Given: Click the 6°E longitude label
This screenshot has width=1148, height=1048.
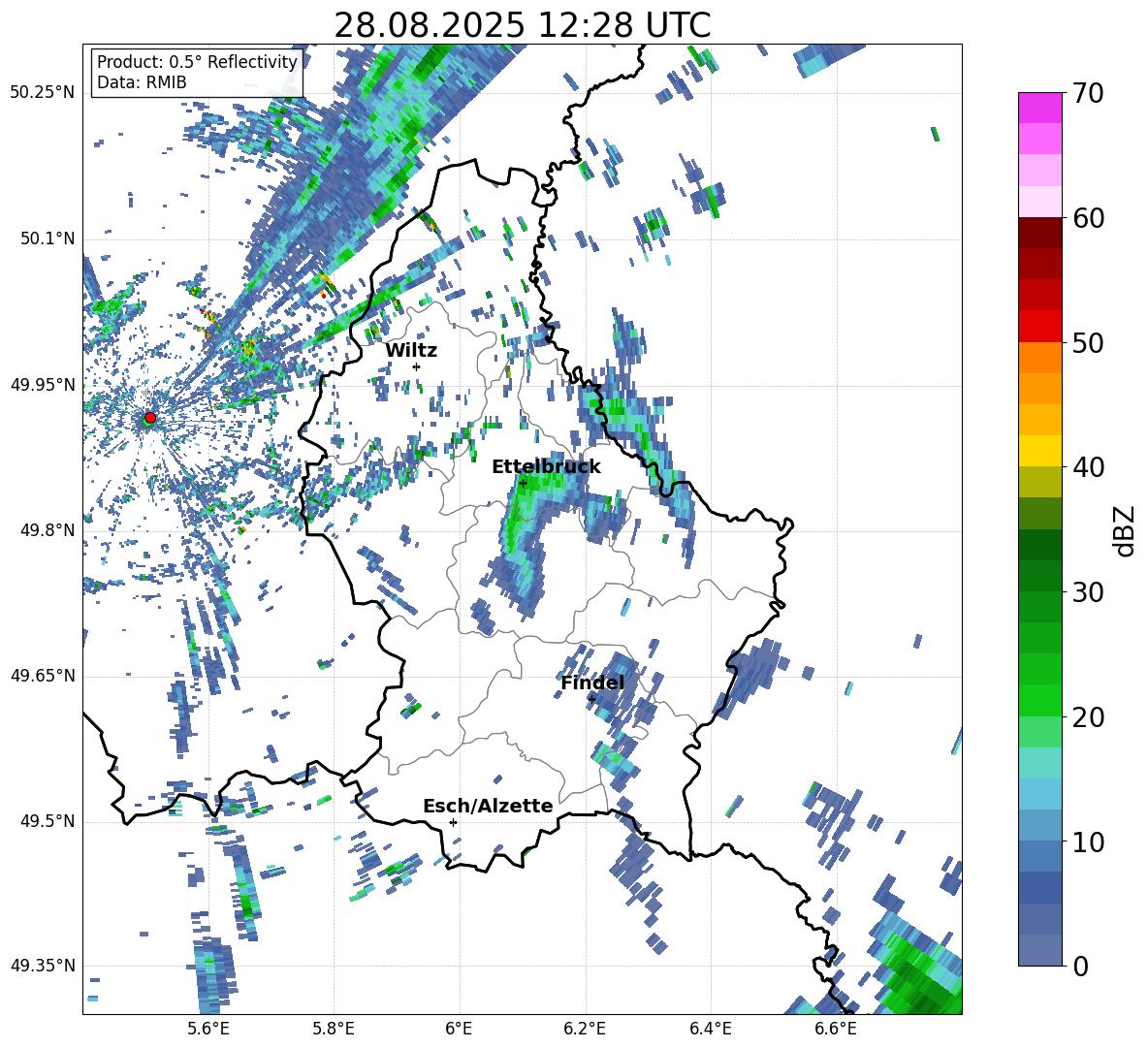Looking at the screenshot, I should click(459, 1029).
